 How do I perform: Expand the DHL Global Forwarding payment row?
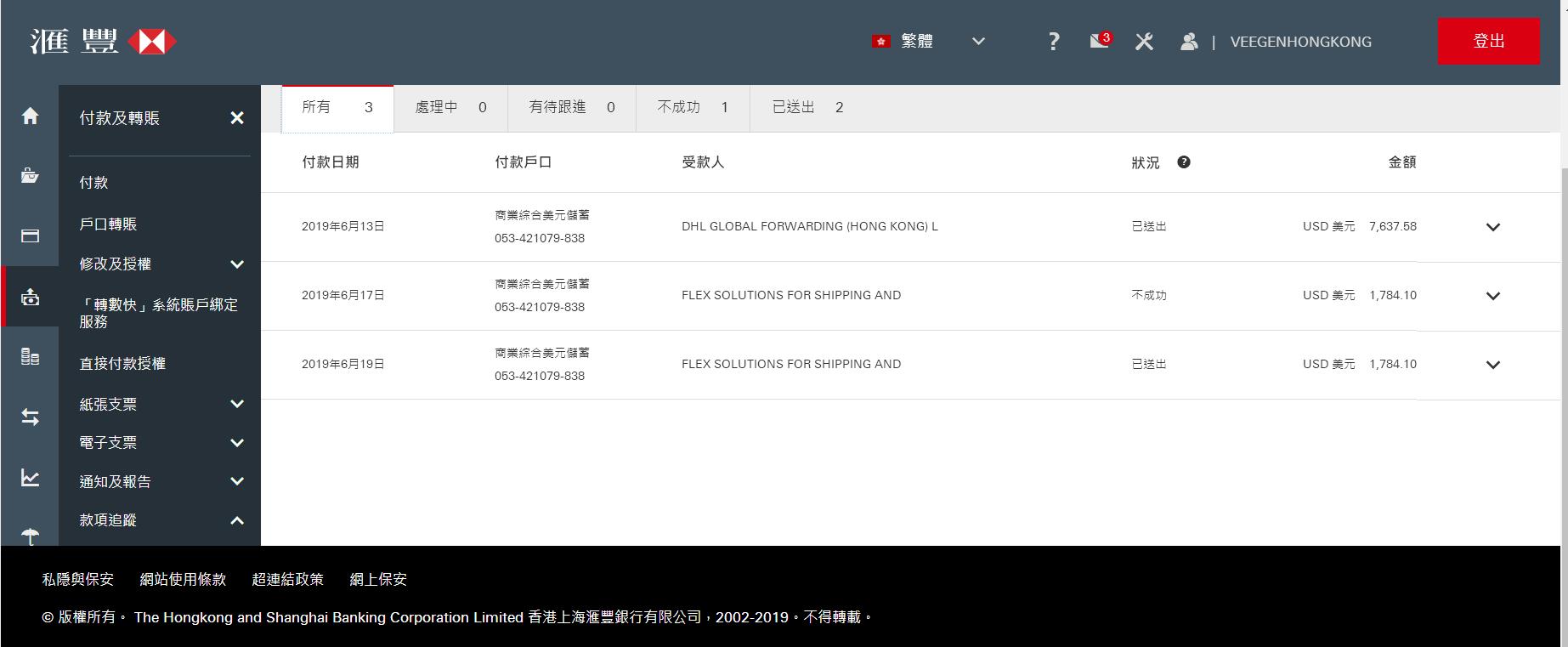tap(1492, 227)
